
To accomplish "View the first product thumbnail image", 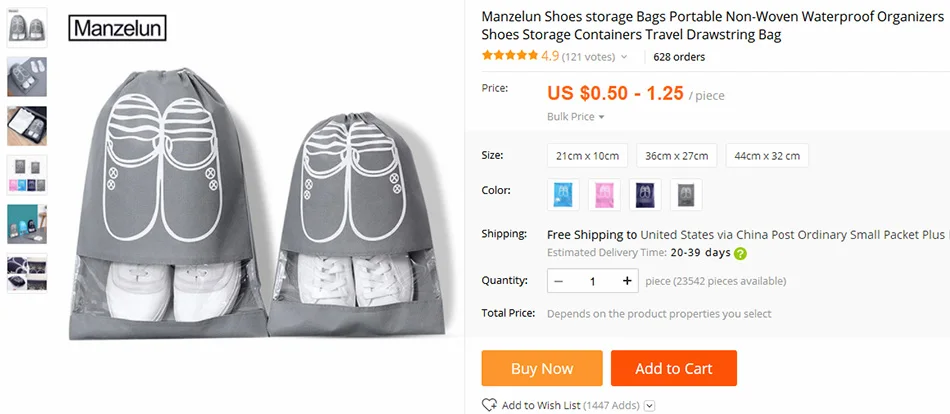I will pos(27,27).
